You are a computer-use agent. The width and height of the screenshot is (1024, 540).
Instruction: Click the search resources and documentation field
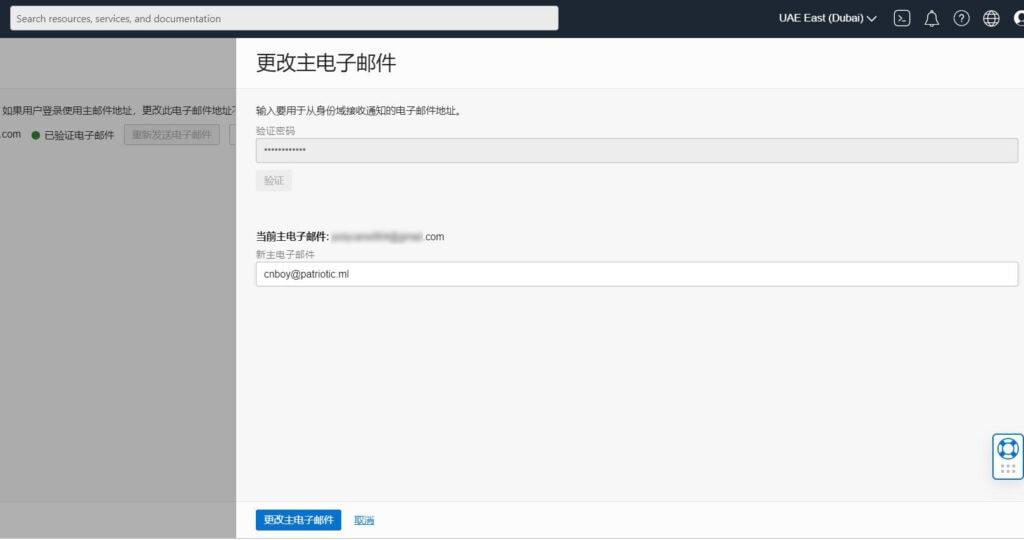tap(284, 18)
